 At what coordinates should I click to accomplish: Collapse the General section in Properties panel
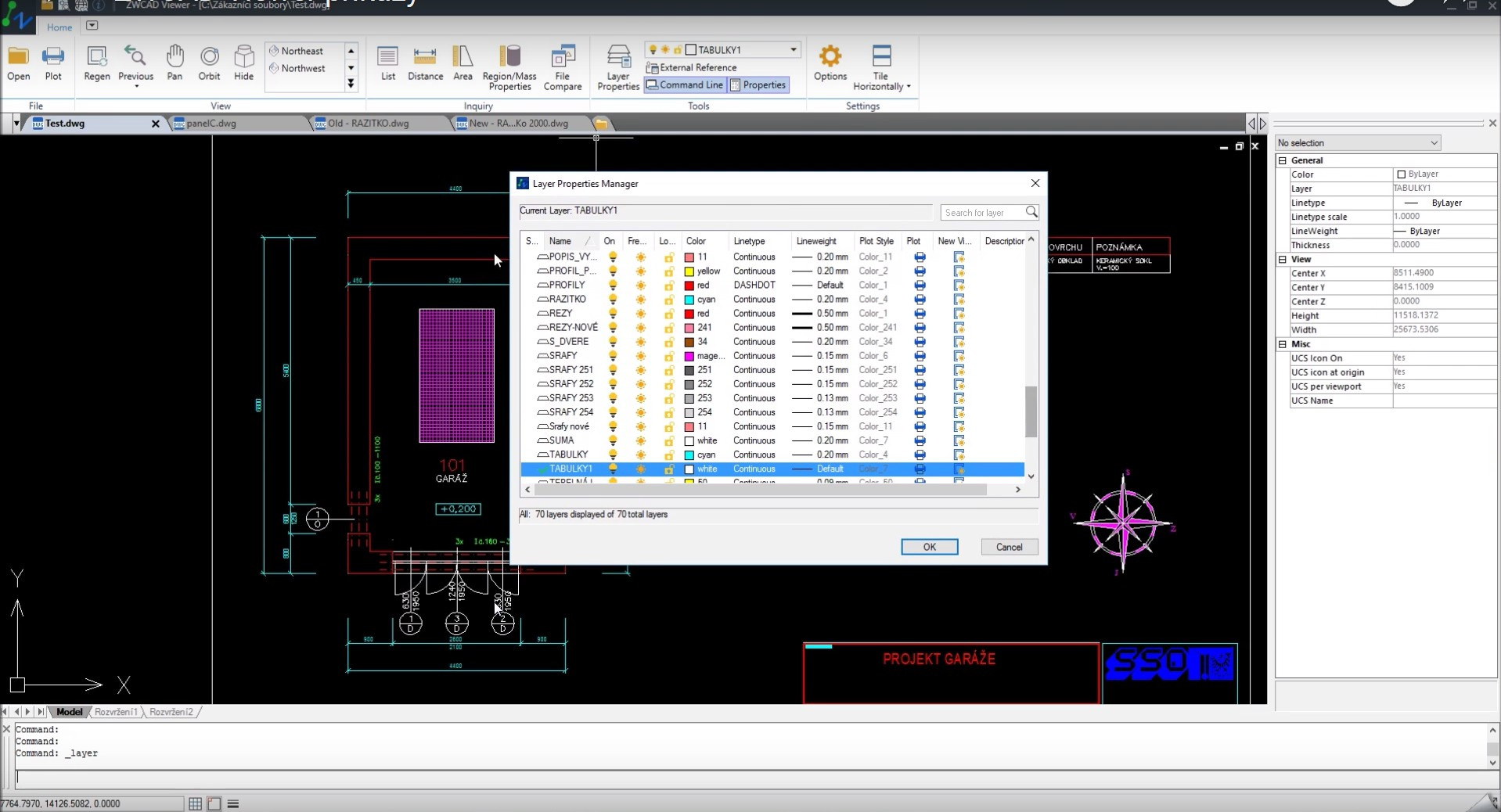click(1282, 160)
